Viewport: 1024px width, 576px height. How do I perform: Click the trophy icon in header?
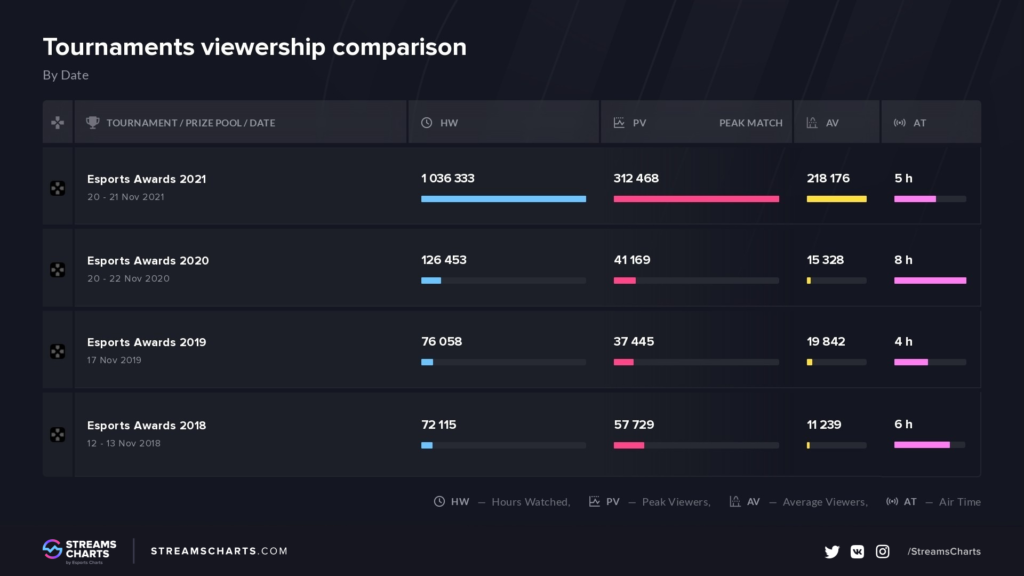pos(93,123)
